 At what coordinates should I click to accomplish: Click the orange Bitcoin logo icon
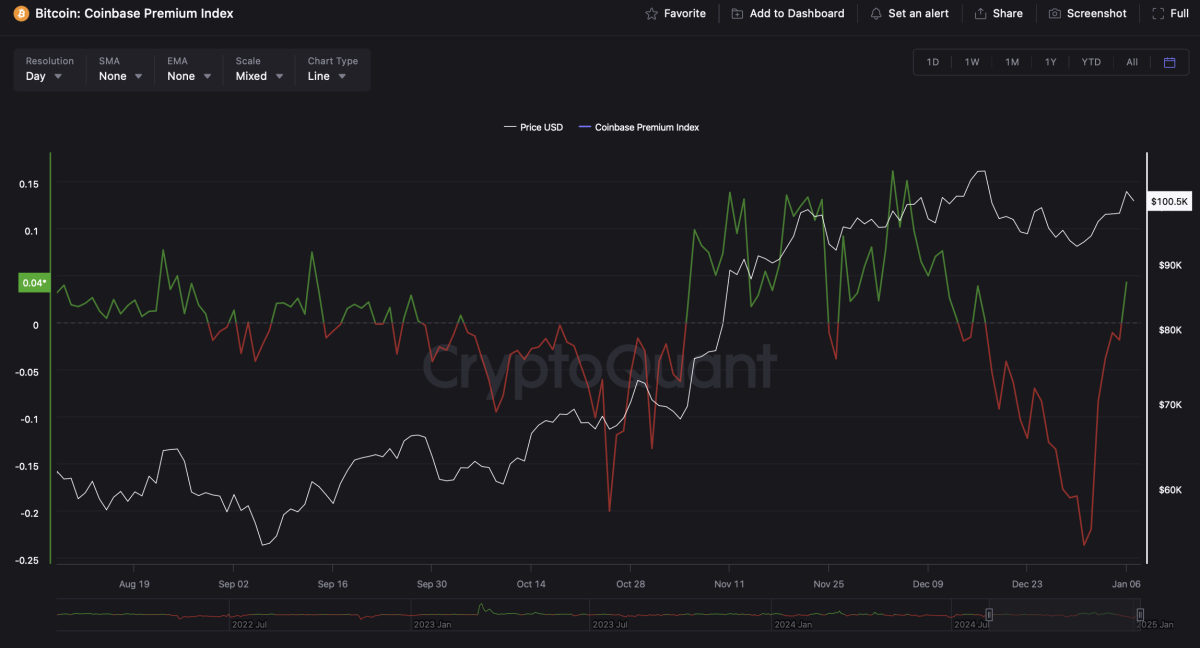click(21, 13)
